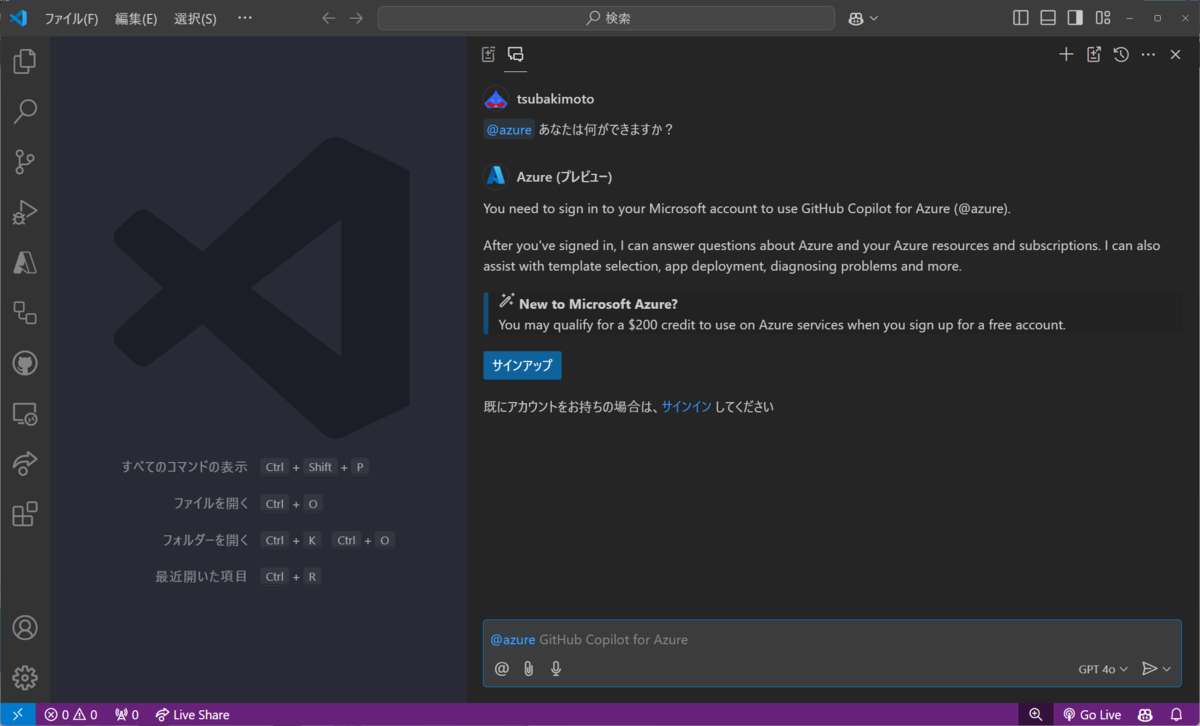This screenshot has width=1200, height=726.
Task: Click the 最近開いた項目 shortcut label
Action: pyautogui.click(x=201, y=576)
